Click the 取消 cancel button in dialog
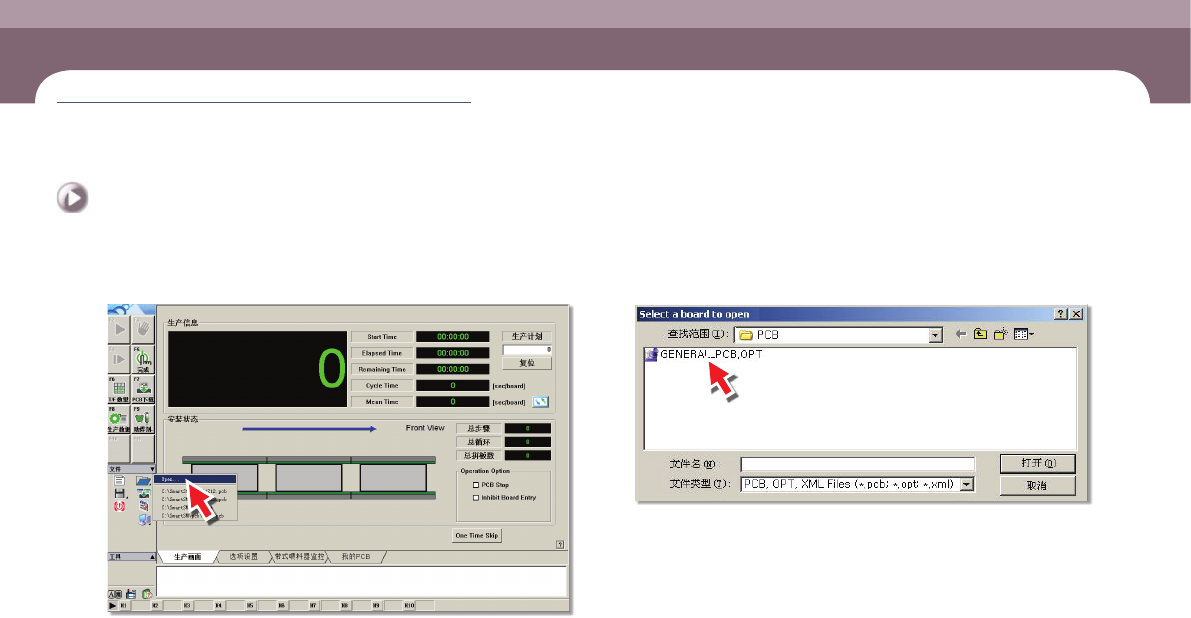The width and height of the screenshot is (1191, 618). click(x=1038, y=485)
